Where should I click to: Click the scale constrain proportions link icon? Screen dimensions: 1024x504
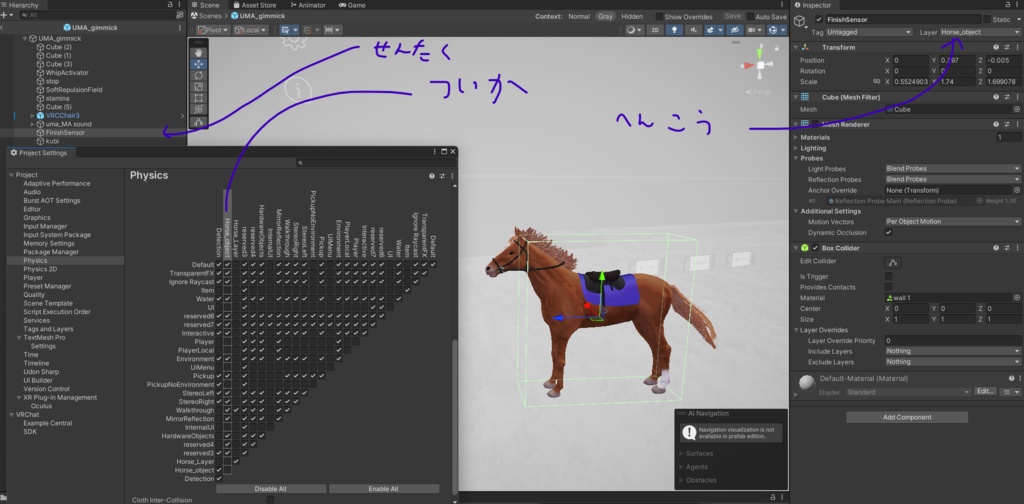click(876, 82)
